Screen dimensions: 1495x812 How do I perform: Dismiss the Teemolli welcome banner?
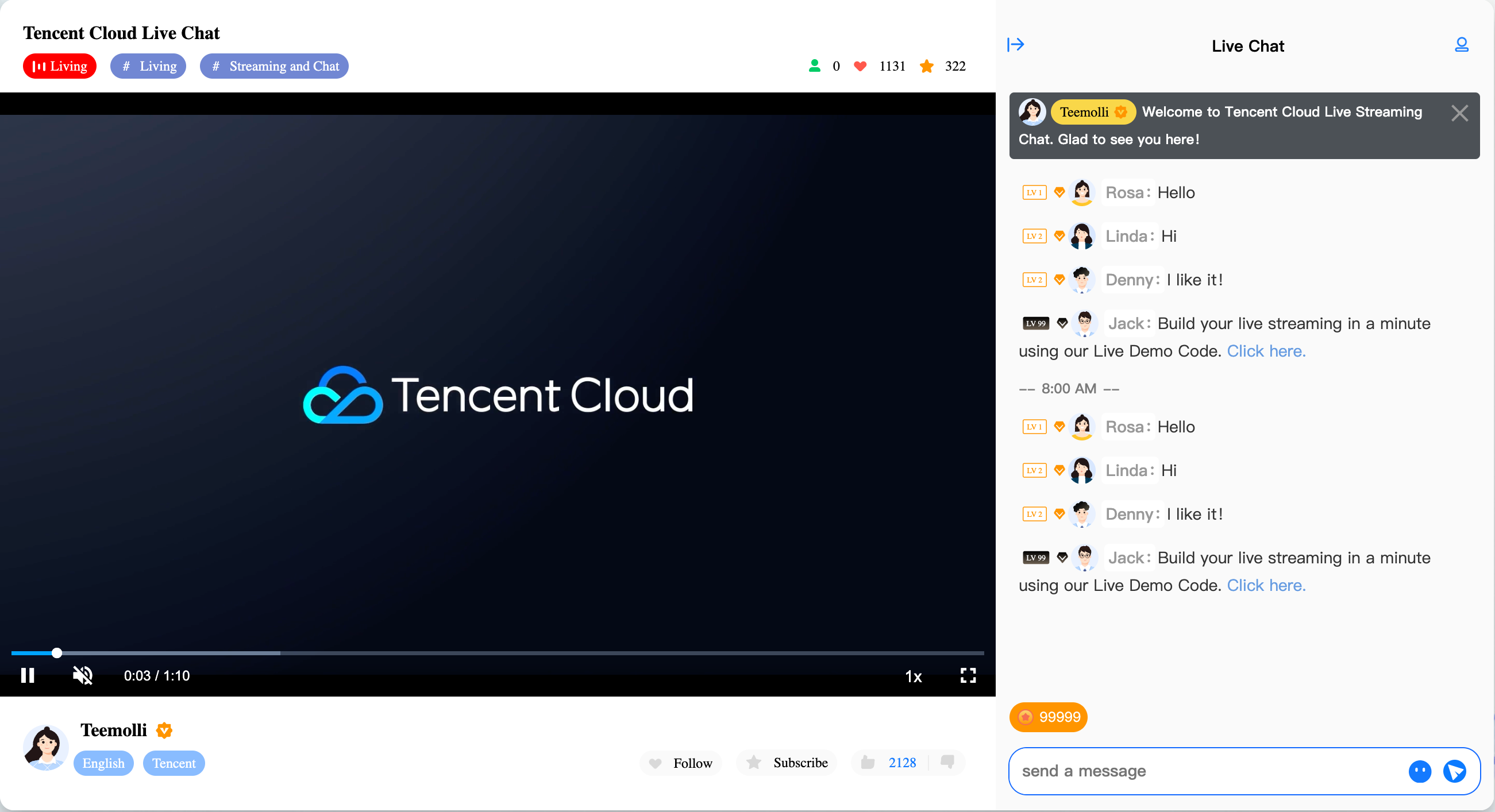[x=1459, y=113]
